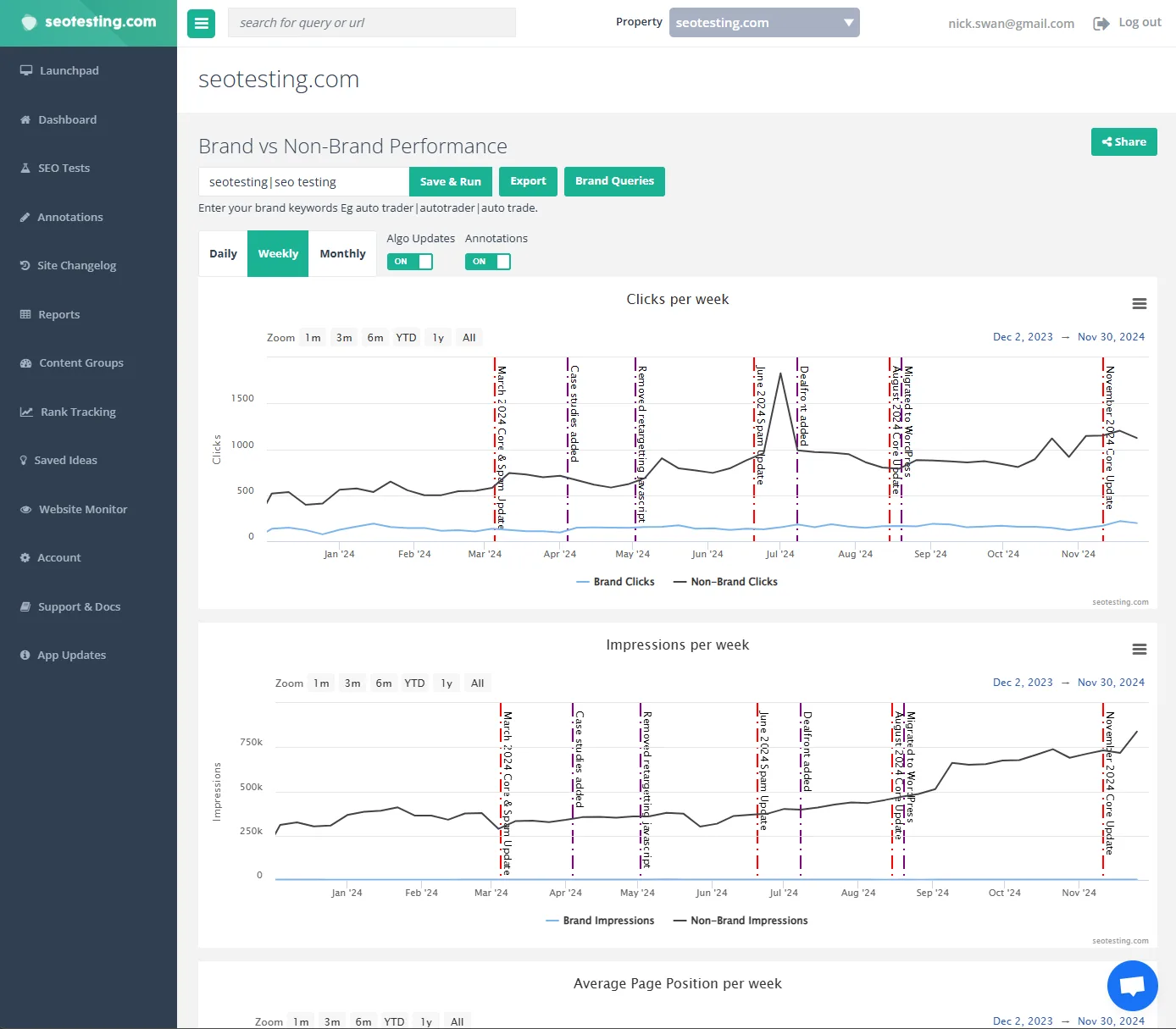This screenshot has height=1029, width=1176.
Task: Switch to the Monthly tab
Action: [x=342, y=254]
